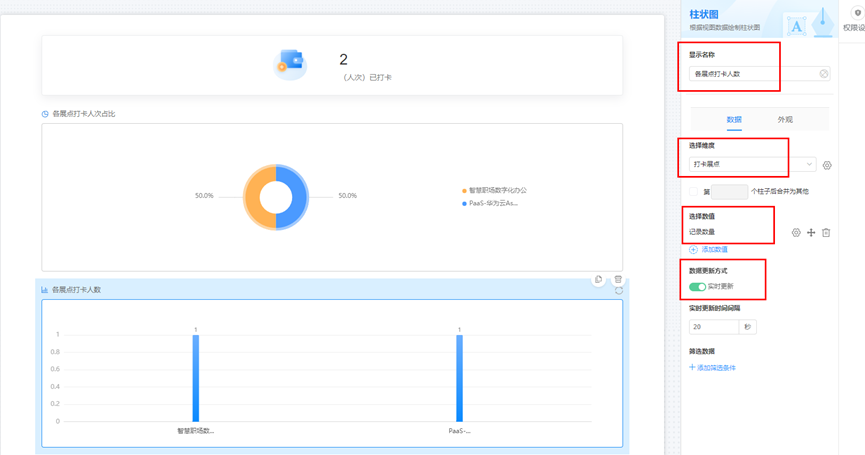Open settings gear beside 打卡展点 dimension
This screenshot has height=455, width=865.
tap(826, 165)
